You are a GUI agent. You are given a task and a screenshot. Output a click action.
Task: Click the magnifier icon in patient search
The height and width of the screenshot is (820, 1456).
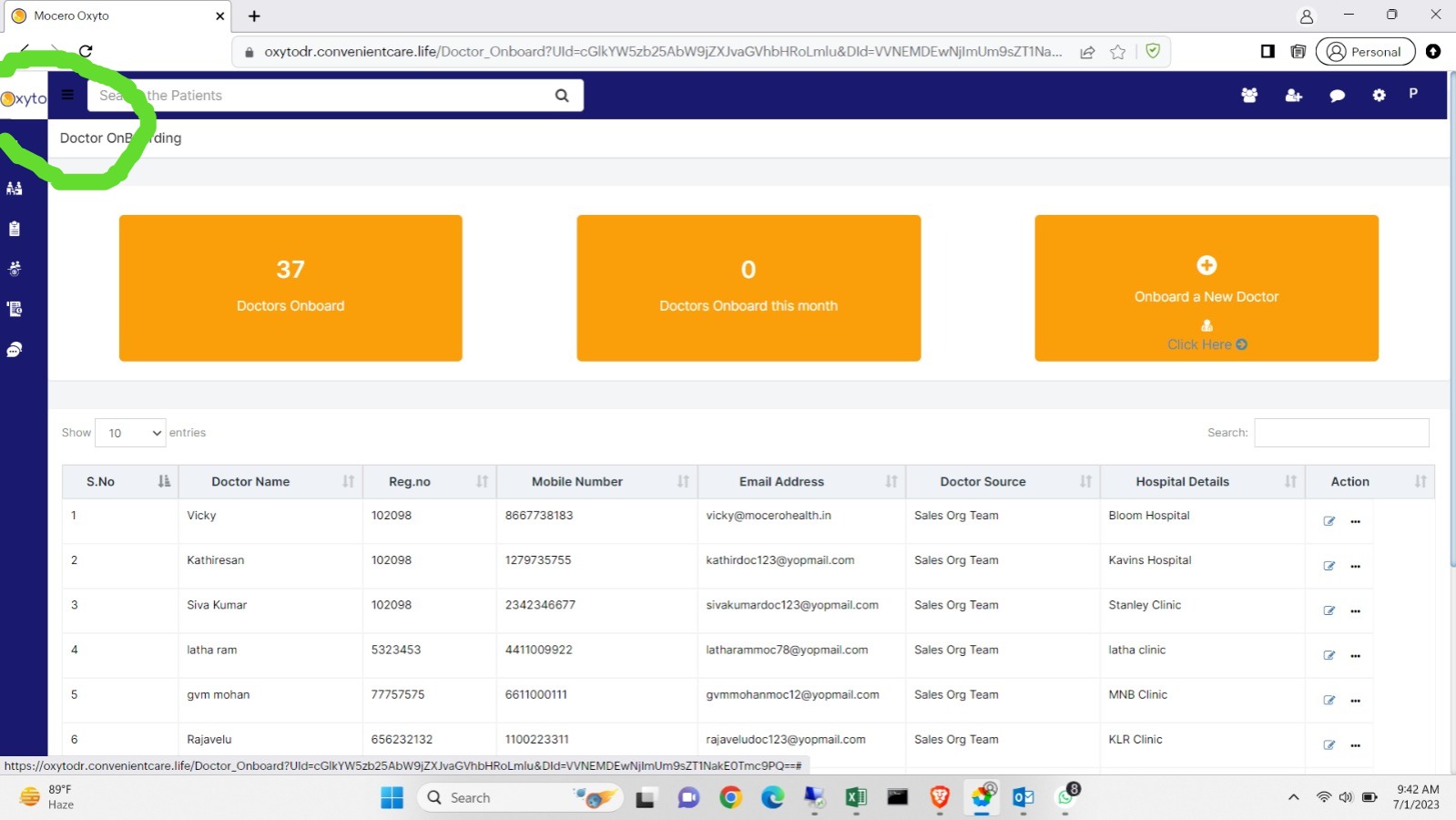[562, 96]
